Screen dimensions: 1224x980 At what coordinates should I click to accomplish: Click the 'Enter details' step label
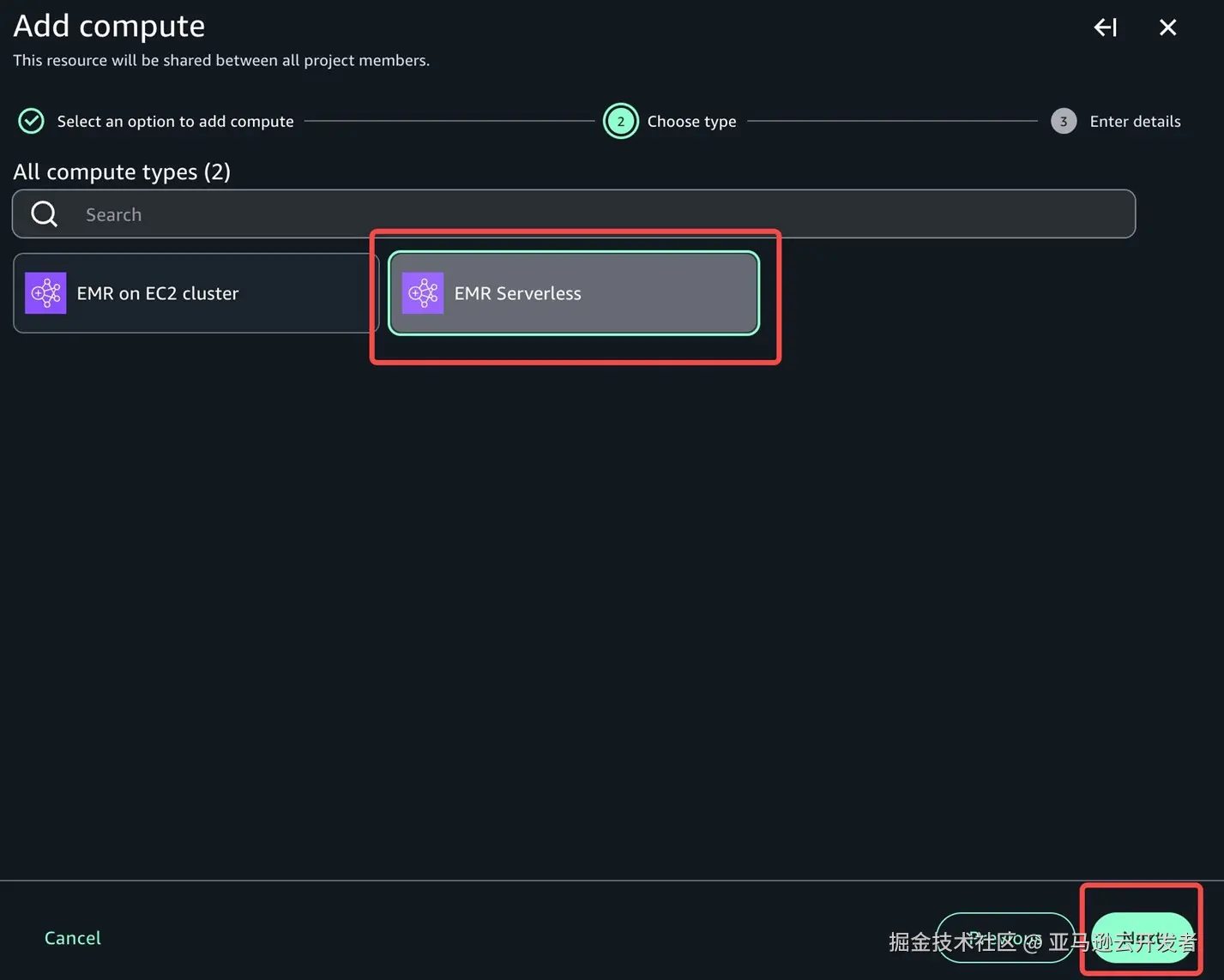click(x=1135, y=122)
